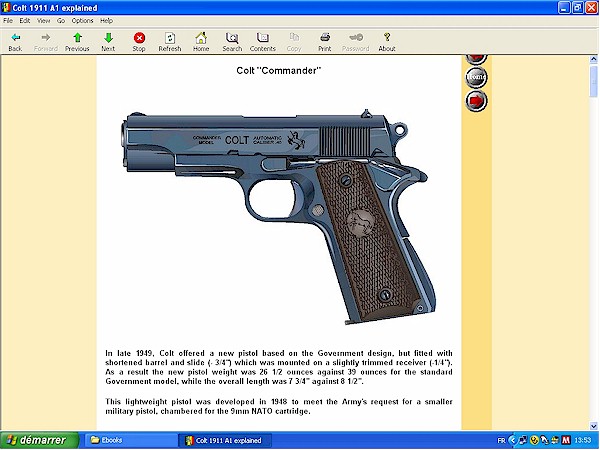
Task: Print the current page
Action: pyautogui.click(x=324, y=42)
